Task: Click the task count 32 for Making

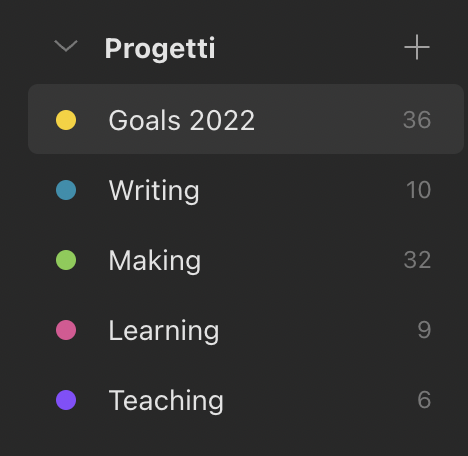Action: [417, 260]
